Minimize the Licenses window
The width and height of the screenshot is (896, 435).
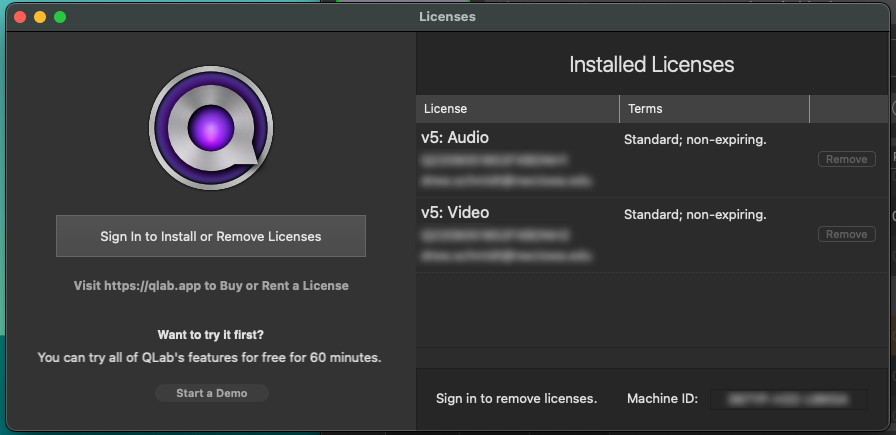40,17
